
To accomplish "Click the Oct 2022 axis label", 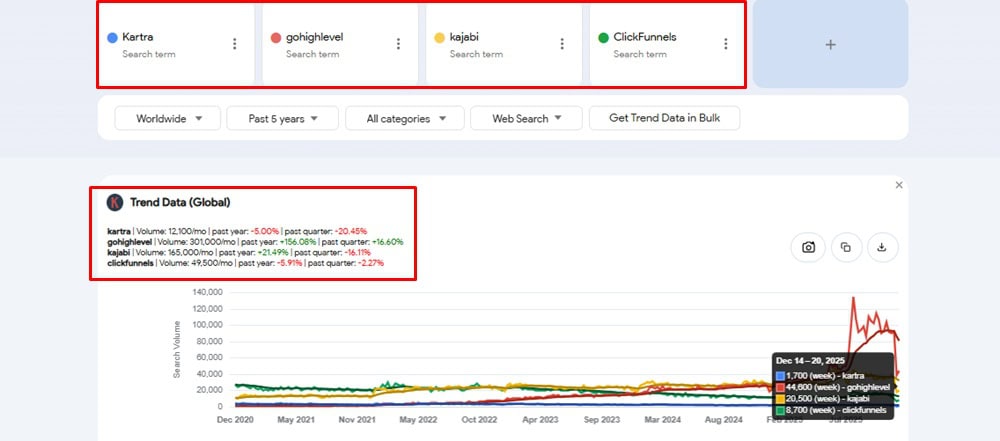I will click(x=479, y=420).
